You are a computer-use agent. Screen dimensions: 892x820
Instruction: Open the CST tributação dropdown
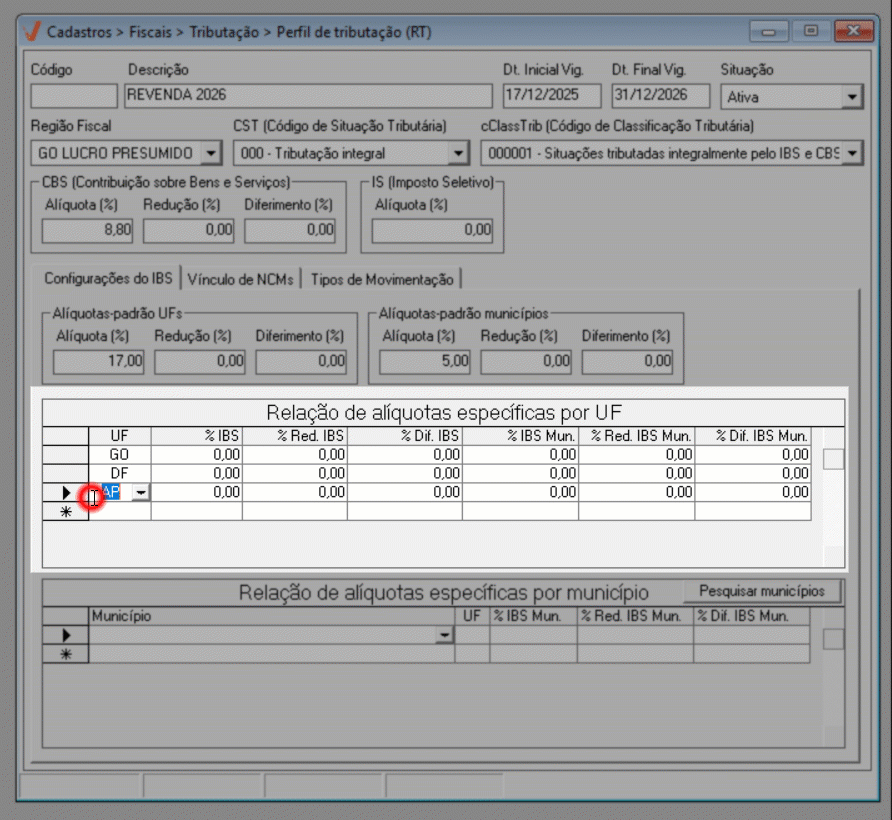pyautogui.click(x=458, y=153)
